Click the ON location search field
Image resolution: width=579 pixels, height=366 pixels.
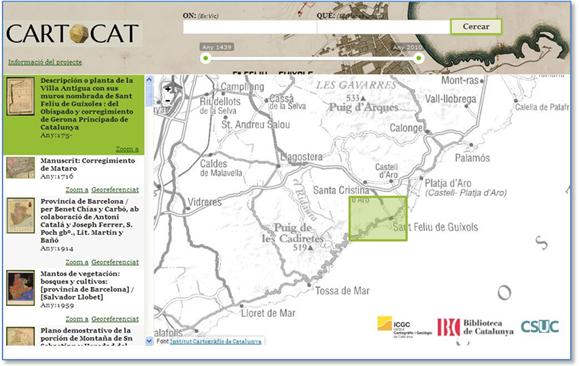250,27
